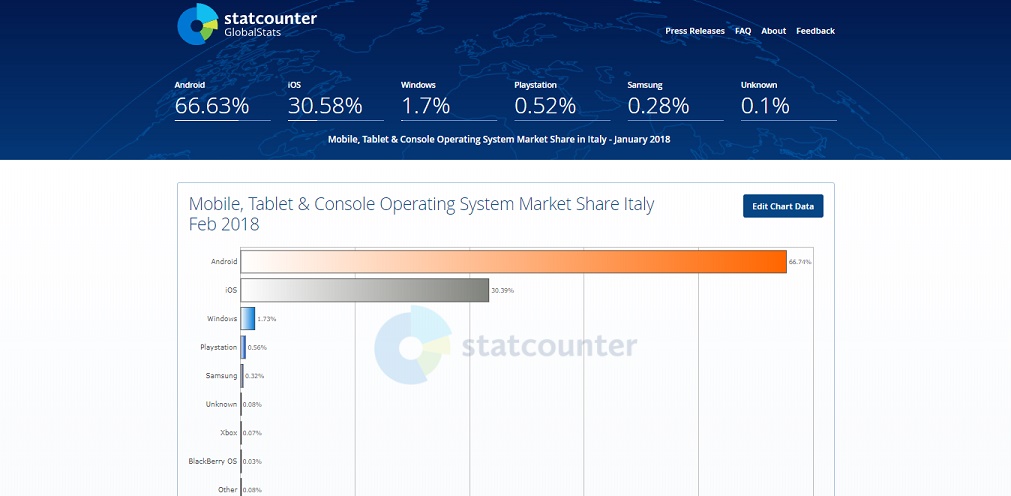Click the Other axis label in chart
This screenshot has height=496, width=1011.
[228, 490]
